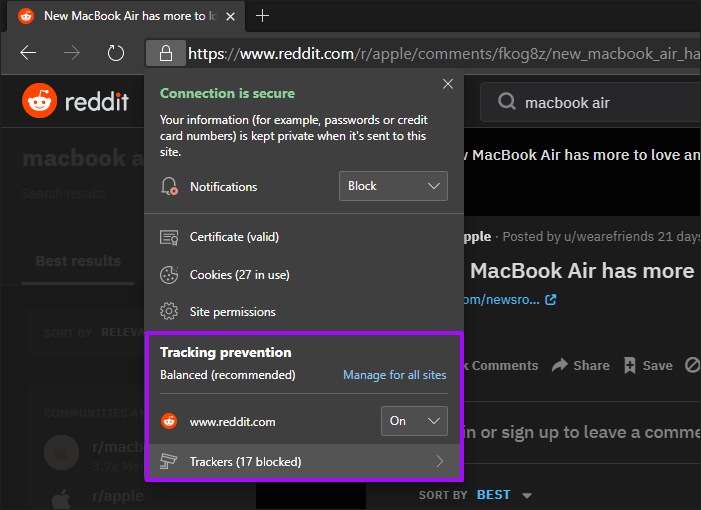Select the New MacBook Air browser tab
This screenshot has width=701, height=510.
[127, 16]
